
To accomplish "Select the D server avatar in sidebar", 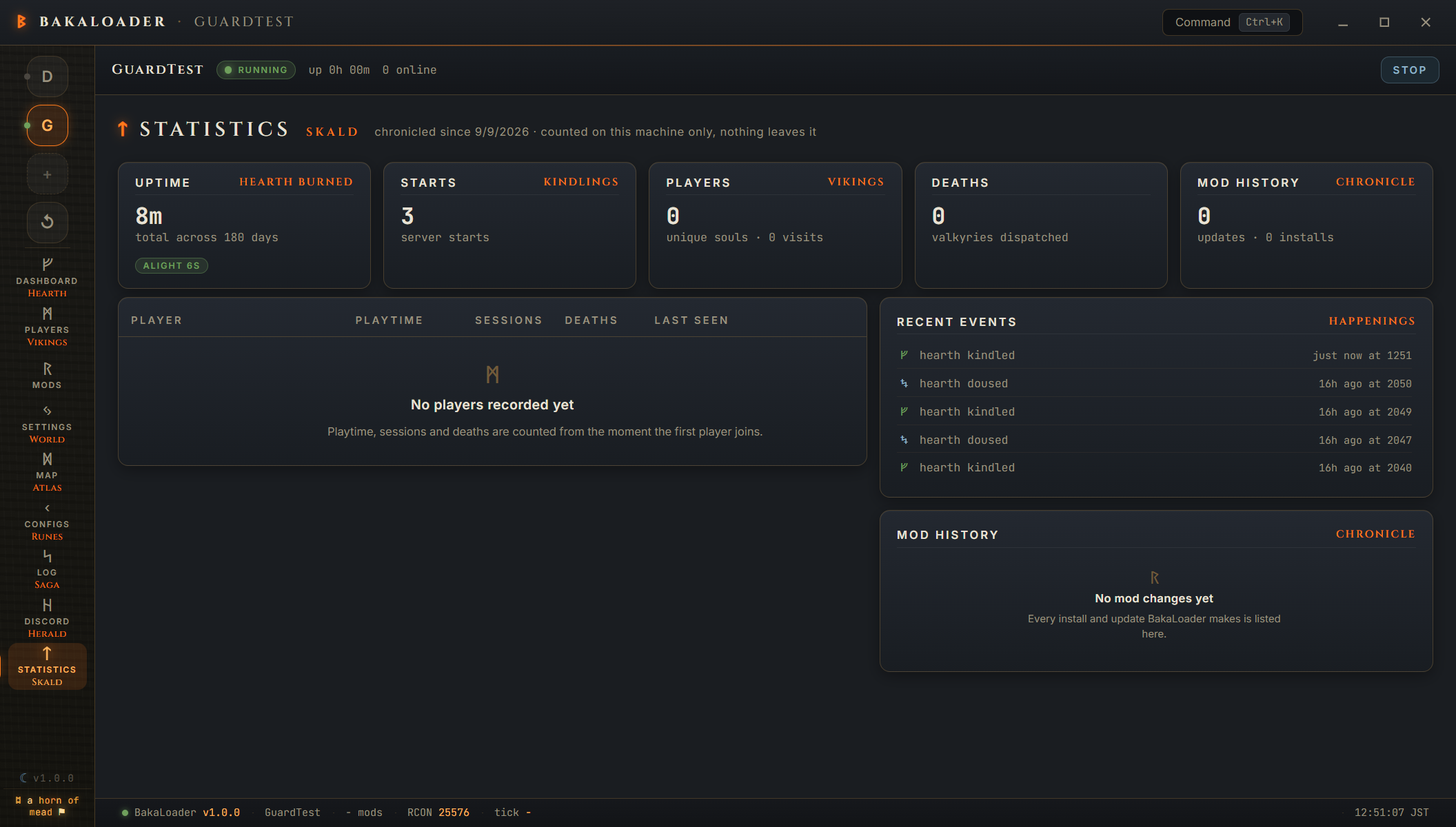I will click(x=47, y=76).
